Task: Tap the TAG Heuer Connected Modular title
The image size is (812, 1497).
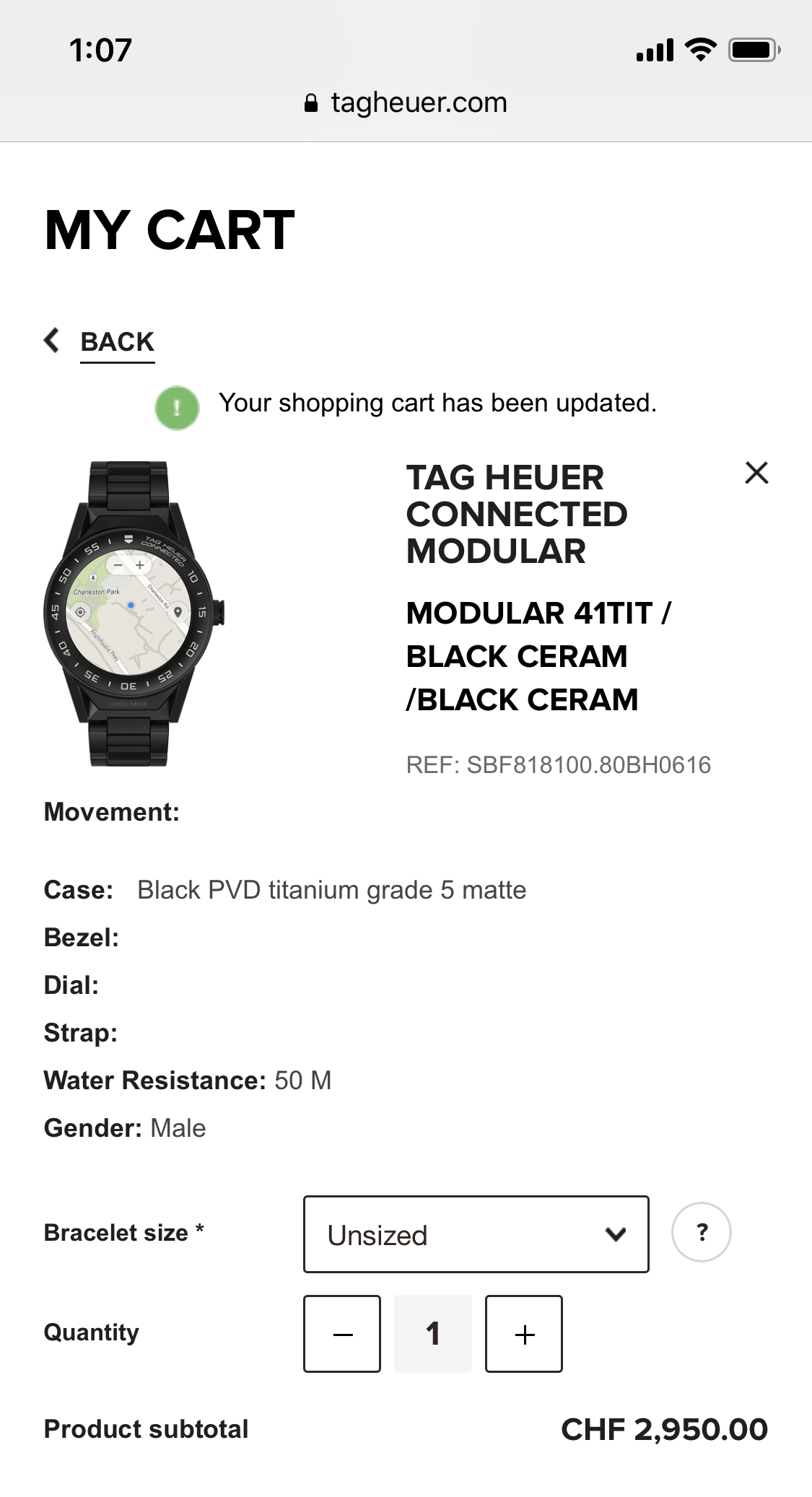Action: click(x=517, y=514)
